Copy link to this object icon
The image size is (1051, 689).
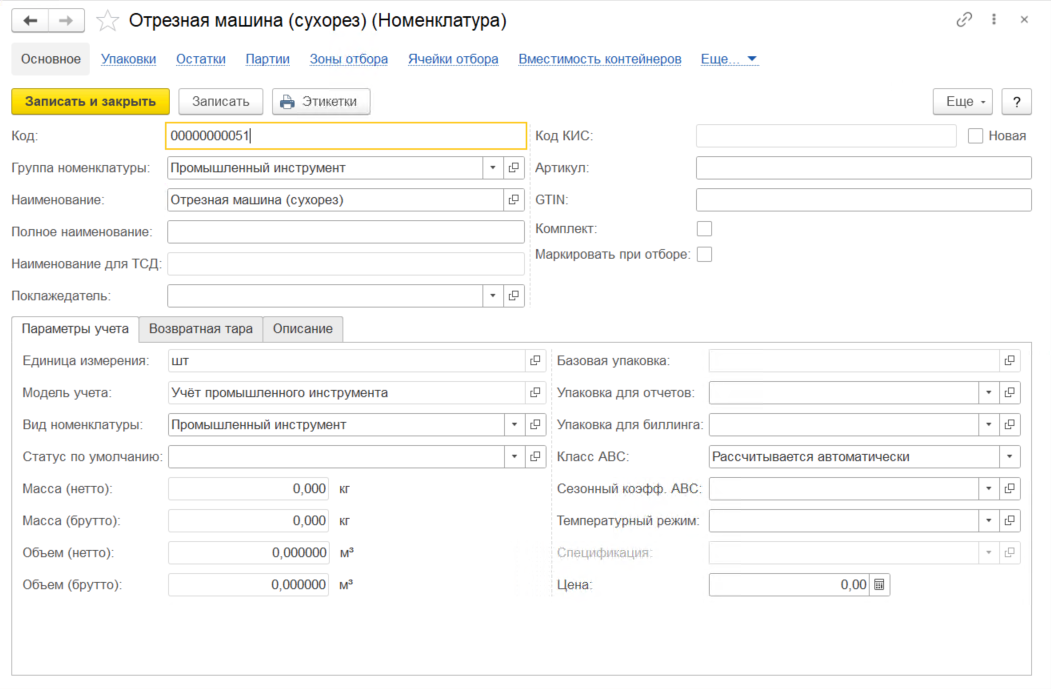tap(964, 20)
